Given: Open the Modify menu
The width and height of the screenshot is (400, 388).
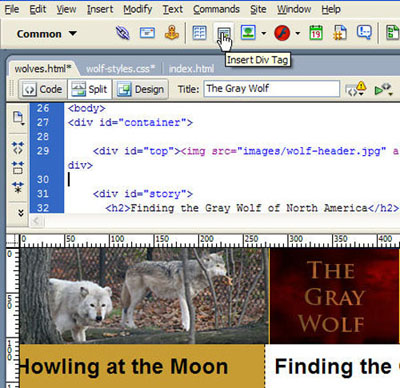Looking at the screenshot, I should point(138,9).
